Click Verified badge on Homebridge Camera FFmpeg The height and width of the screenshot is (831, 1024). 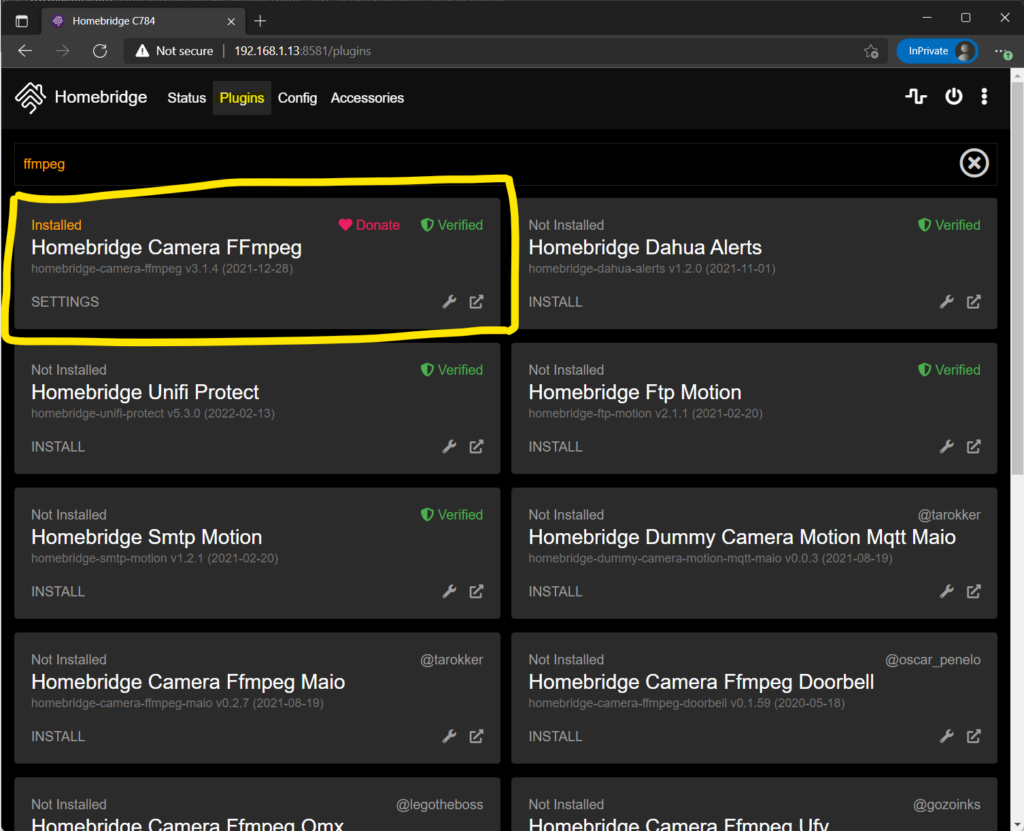(x=452, y=225)
